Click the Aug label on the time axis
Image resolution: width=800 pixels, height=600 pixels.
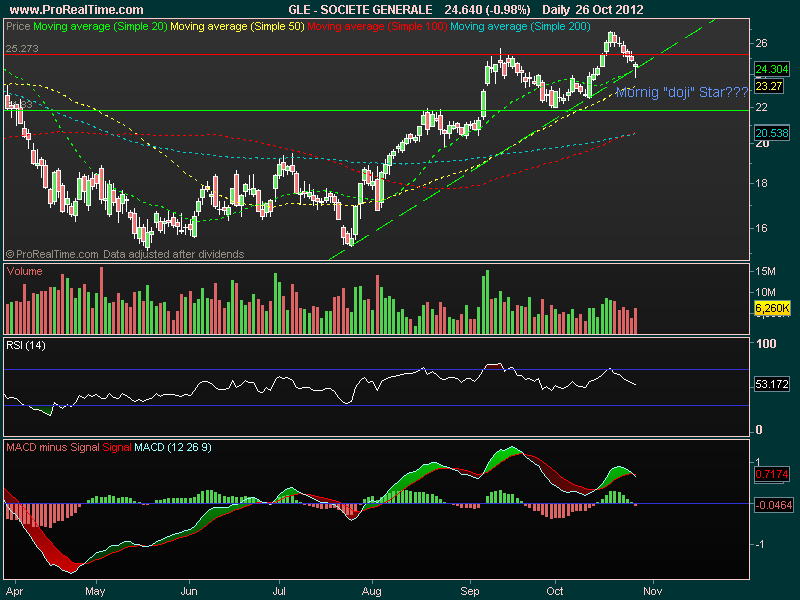(371, 591)
